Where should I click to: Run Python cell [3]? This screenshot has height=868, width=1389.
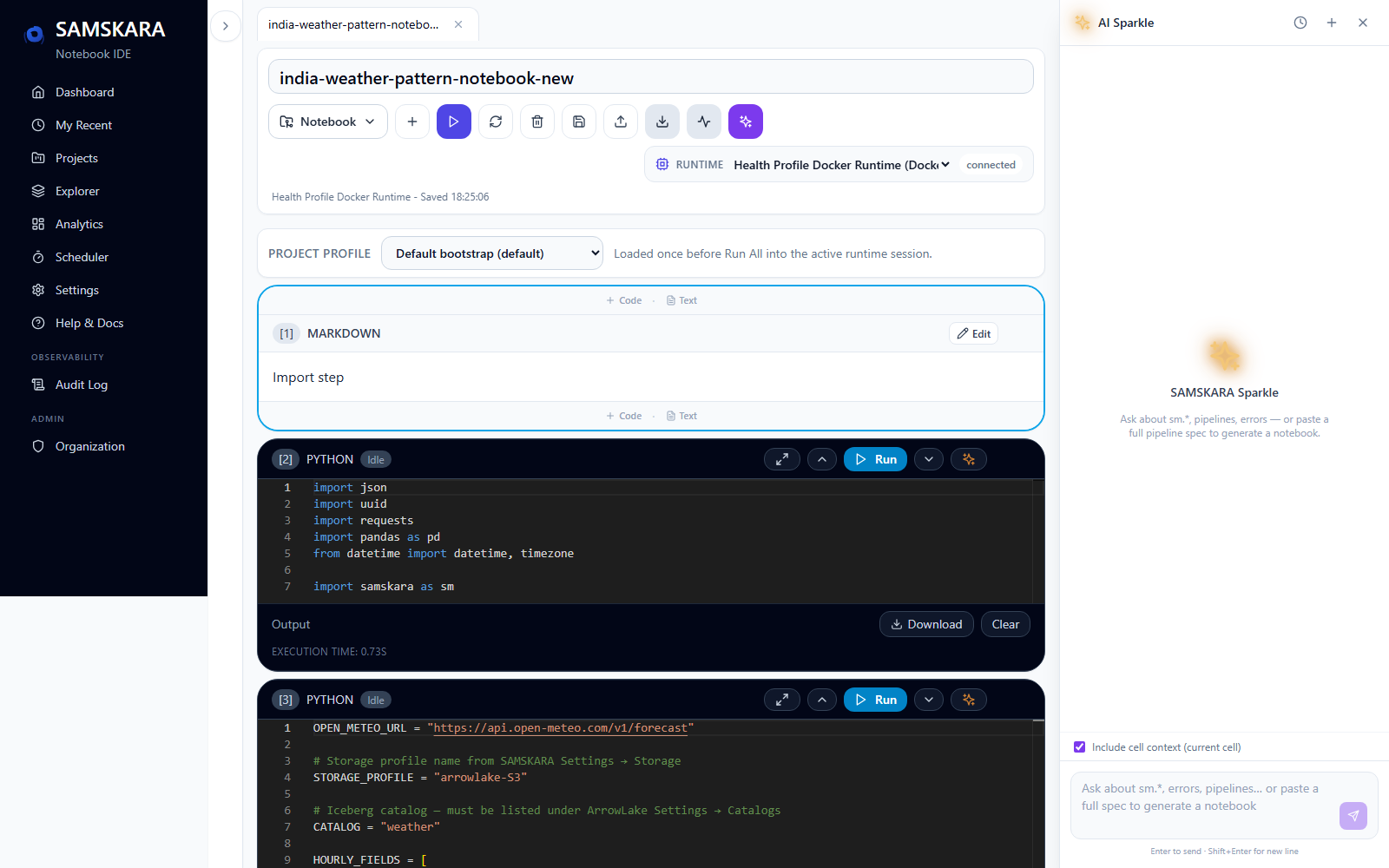875,700
